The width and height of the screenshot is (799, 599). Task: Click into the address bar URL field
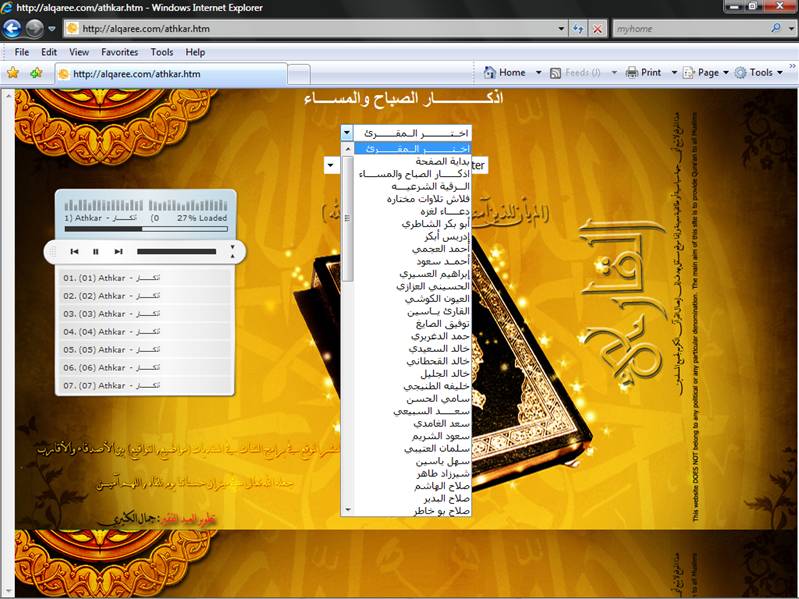point(316,29)
